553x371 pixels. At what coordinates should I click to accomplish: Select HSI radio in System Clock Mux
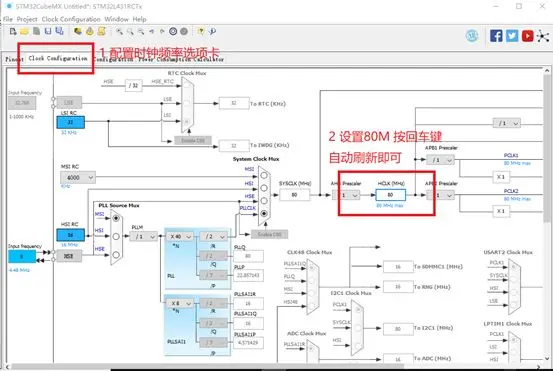pyautogui.click(x=264, y=188)
